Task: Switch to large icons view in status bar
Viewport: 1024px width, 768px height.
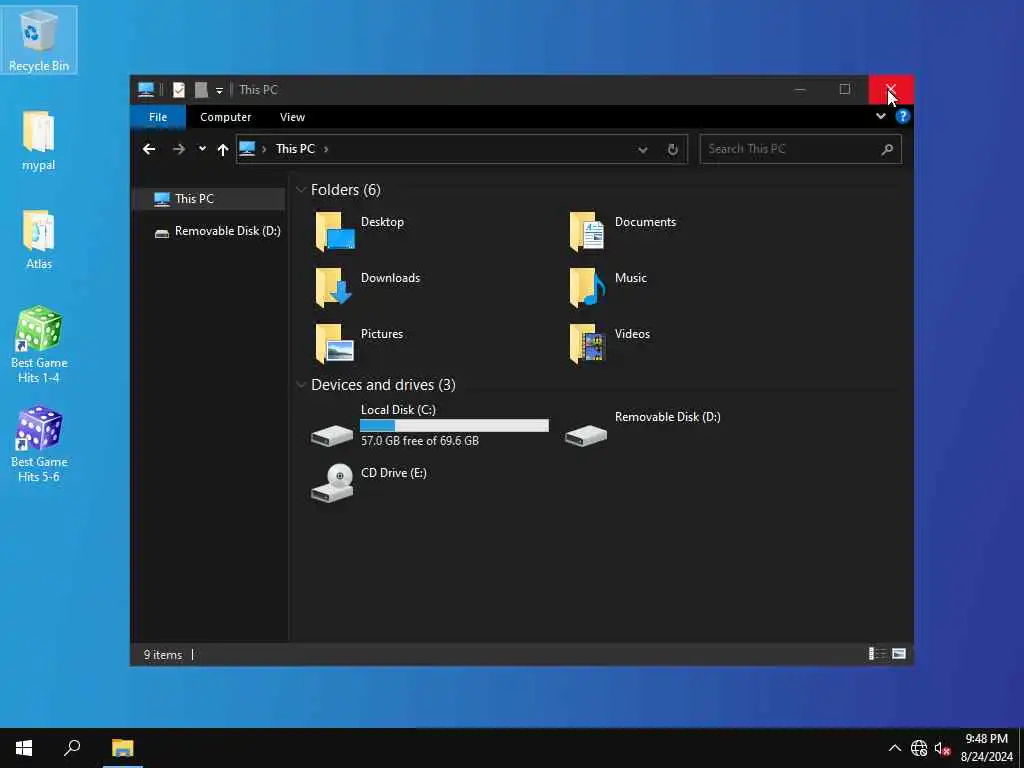Action: 899,654
